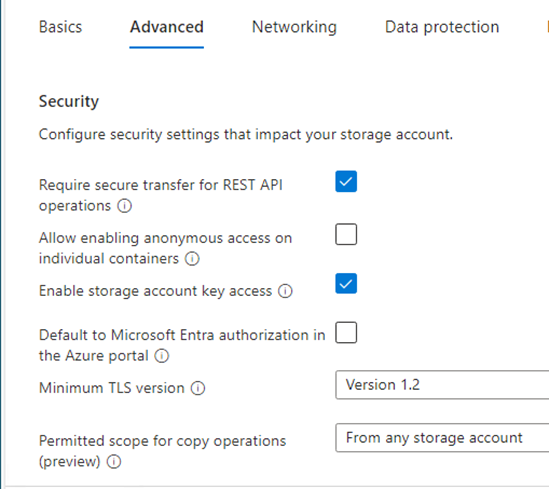The width and height of the screenshot is (549, 489).
Task: Click the Security section heading
Action: point(69,102)
